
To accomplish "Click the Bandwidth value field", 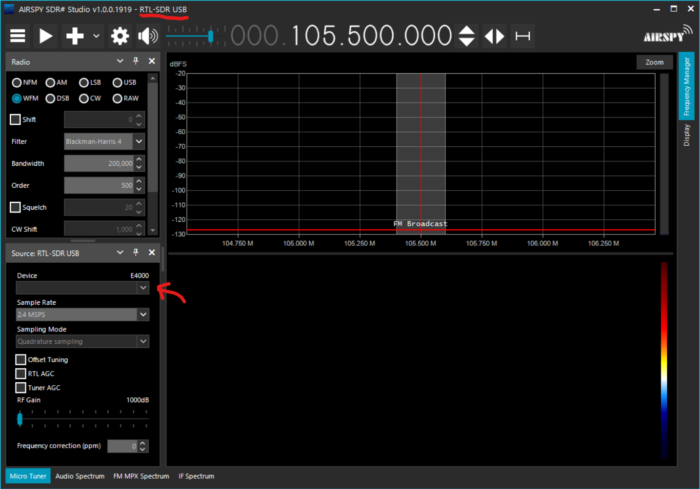I will (x=99, y=163).
